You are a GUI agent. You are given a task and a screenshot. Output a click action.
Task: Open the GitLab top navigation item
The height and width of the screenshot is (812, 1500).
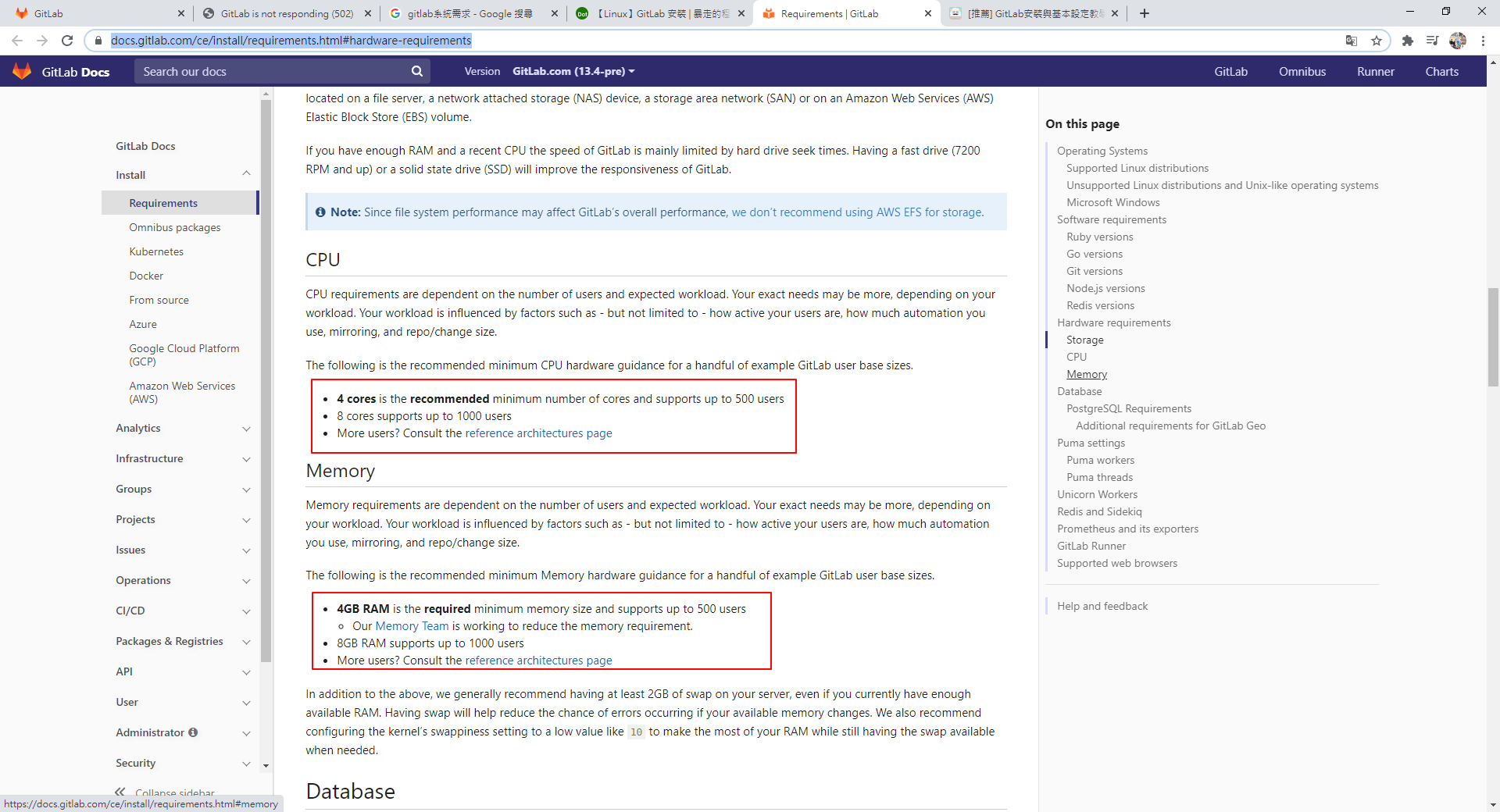click(1230, 71)
